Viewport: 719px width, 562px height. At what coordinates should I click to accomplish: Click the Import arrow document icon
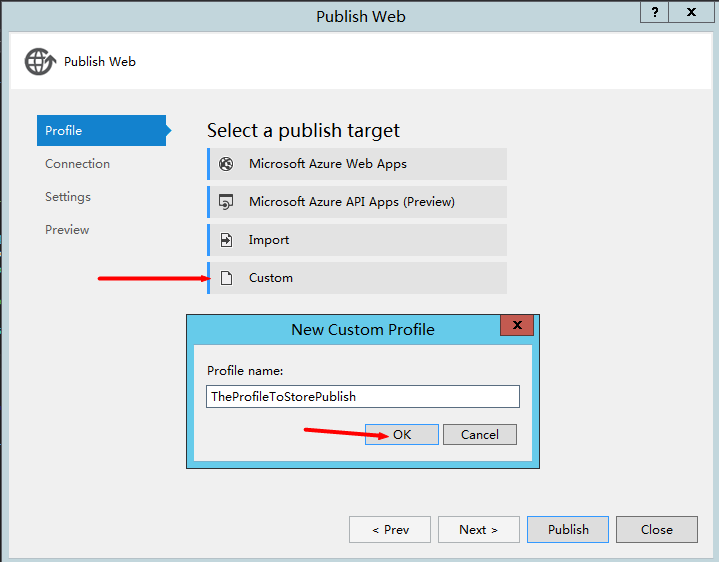[227, 240]
